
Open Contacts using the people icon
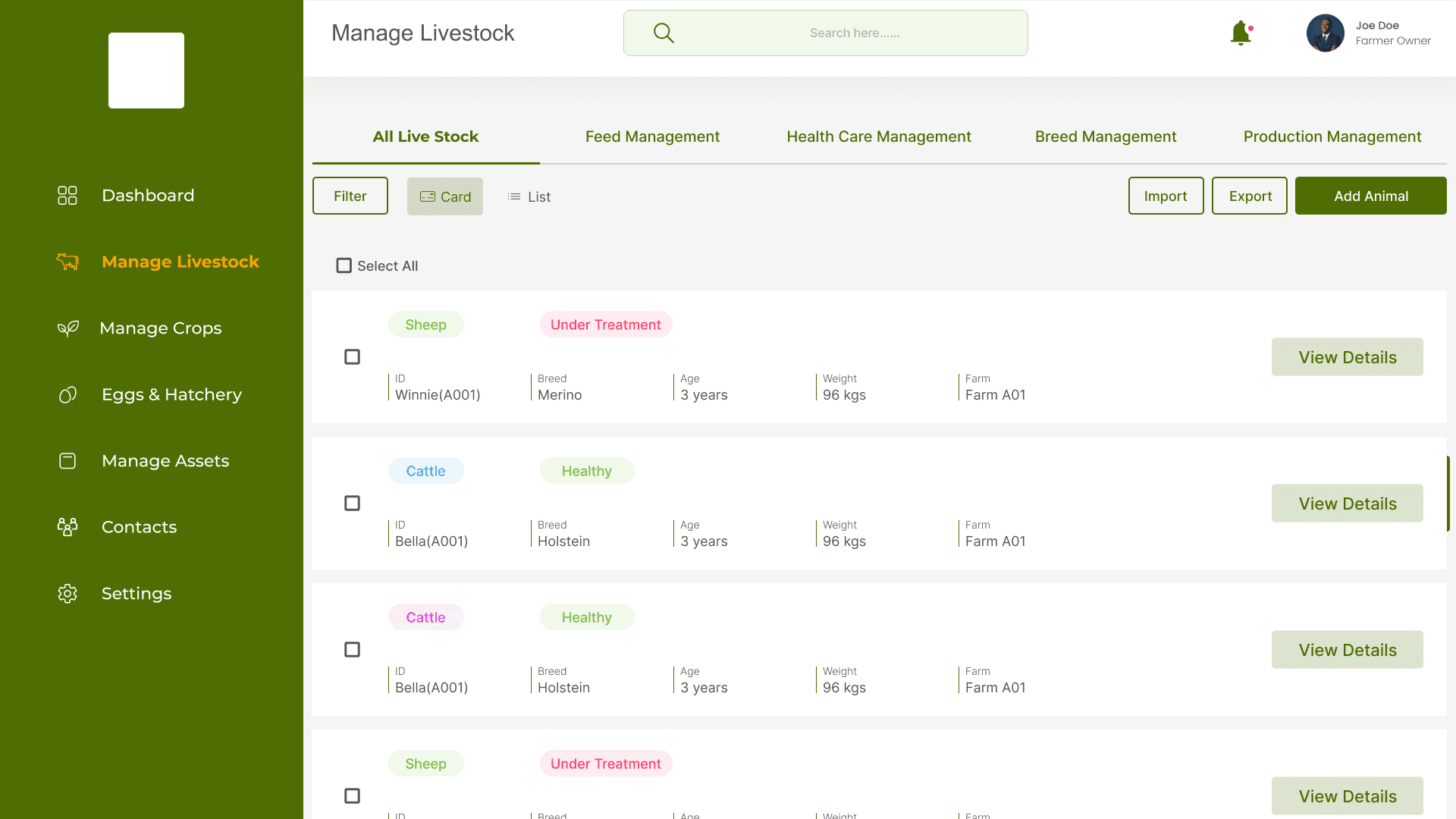(x=67, y=526)
